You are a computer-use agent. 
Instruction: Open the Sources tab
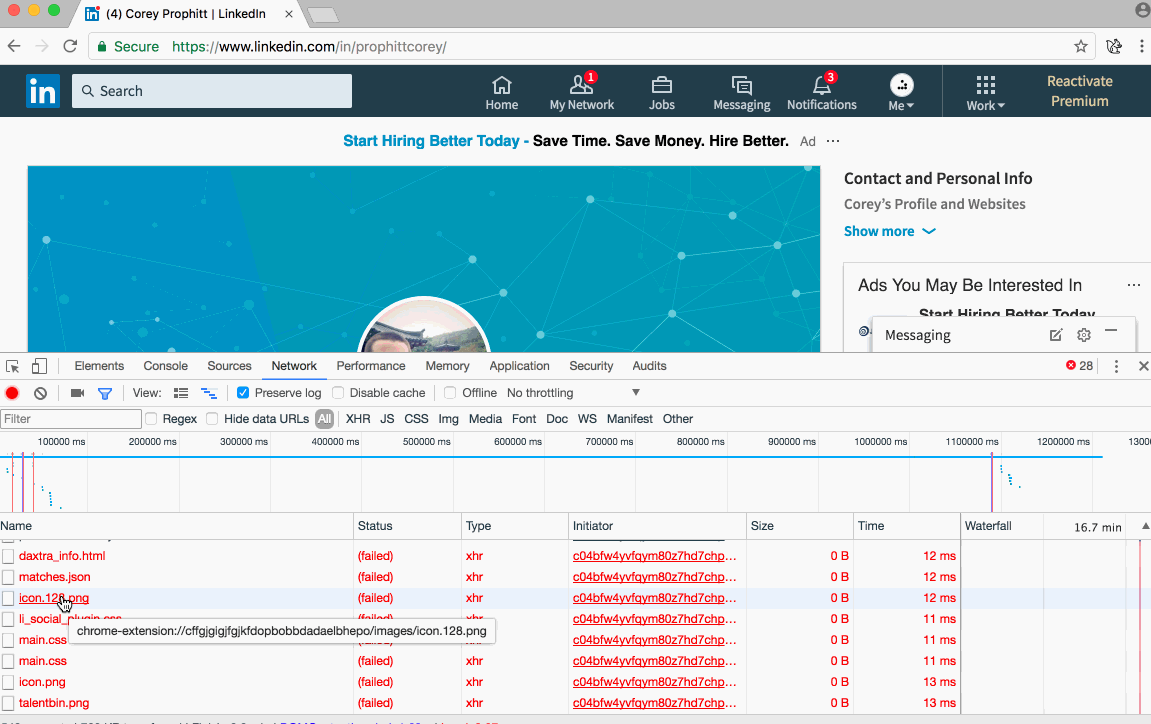coord(229,366)
